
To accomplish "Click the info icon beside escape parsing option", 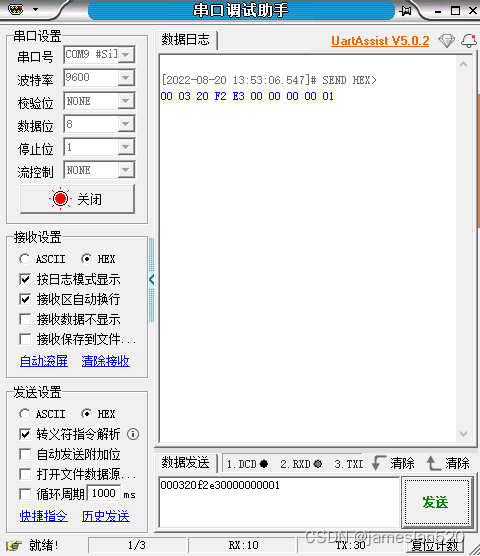I will point(133,434).
